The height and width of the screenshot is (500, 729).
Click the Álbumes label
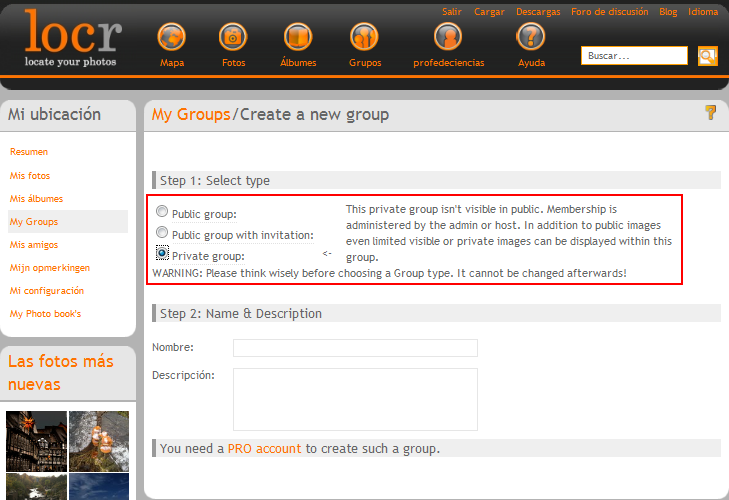coord(298,62)
